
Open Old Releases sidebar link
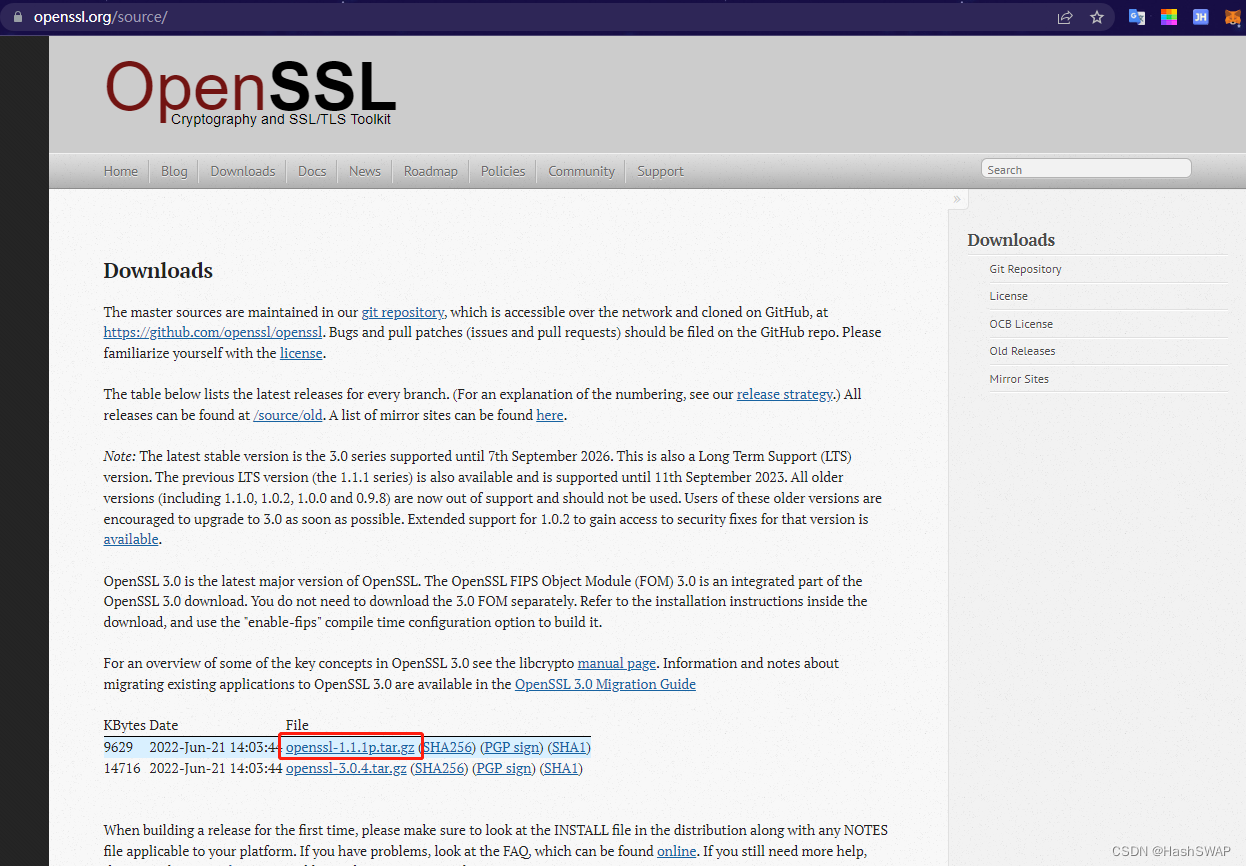[1022, 351]
